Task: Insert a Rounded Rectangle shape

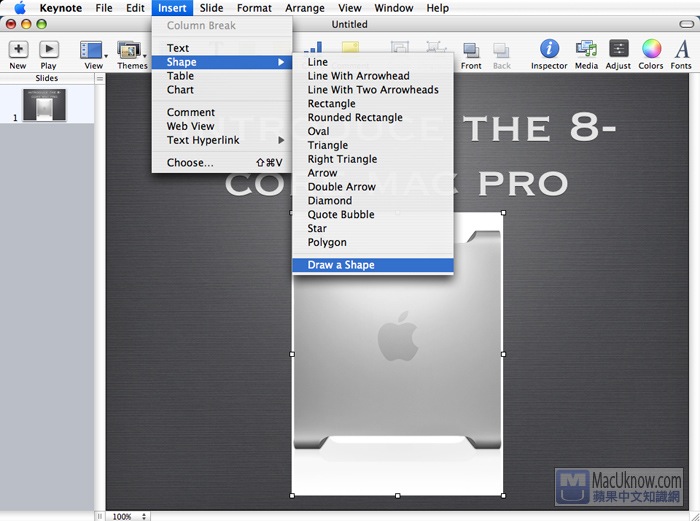Action: pos(373,117)
